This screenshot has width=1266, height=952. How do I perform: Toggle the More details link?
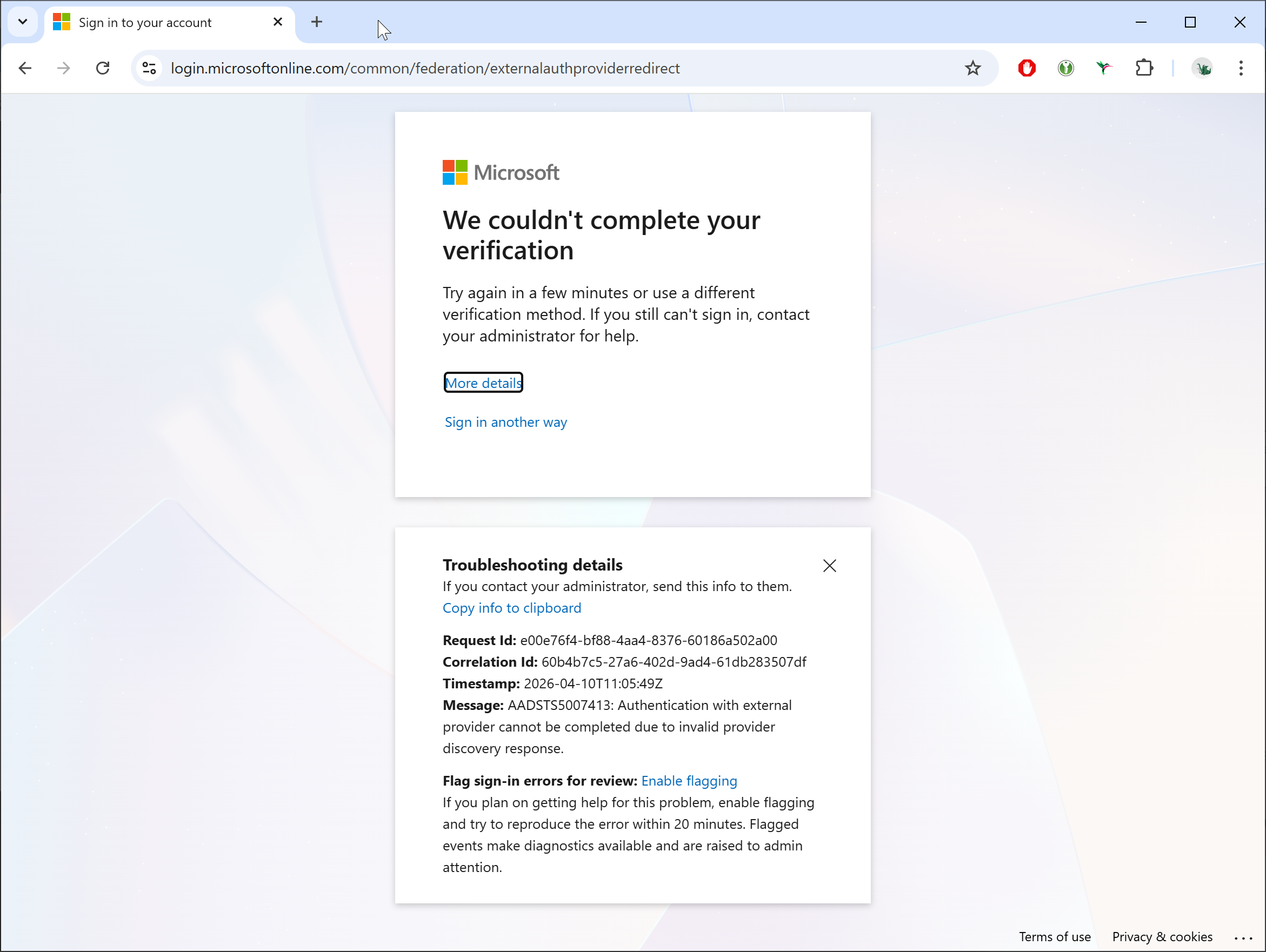(x=483, y=383)
